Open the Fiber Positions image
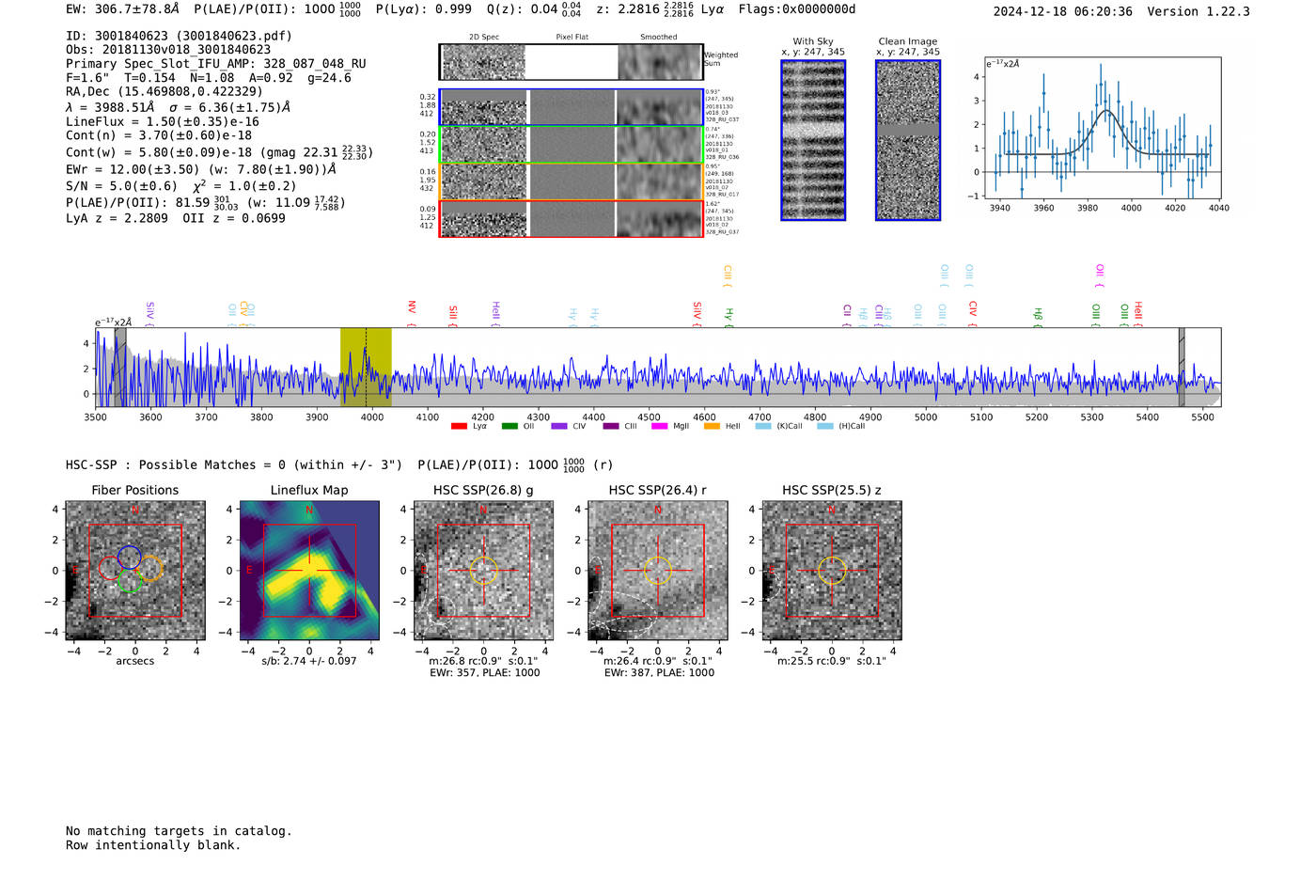 click(135, 571)
